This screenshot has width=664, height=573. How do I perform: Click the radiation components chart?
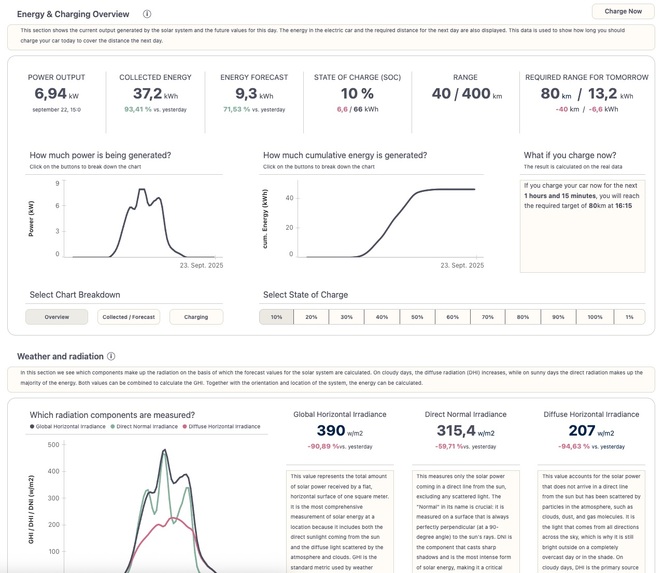[x=146, y=506]
